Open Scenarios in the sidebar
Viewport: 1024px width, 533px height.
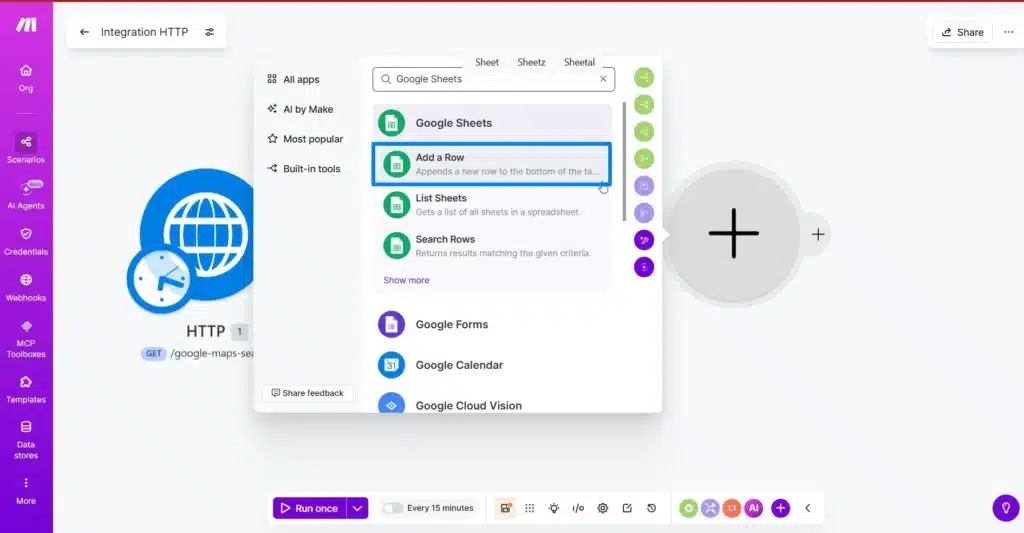25,148
